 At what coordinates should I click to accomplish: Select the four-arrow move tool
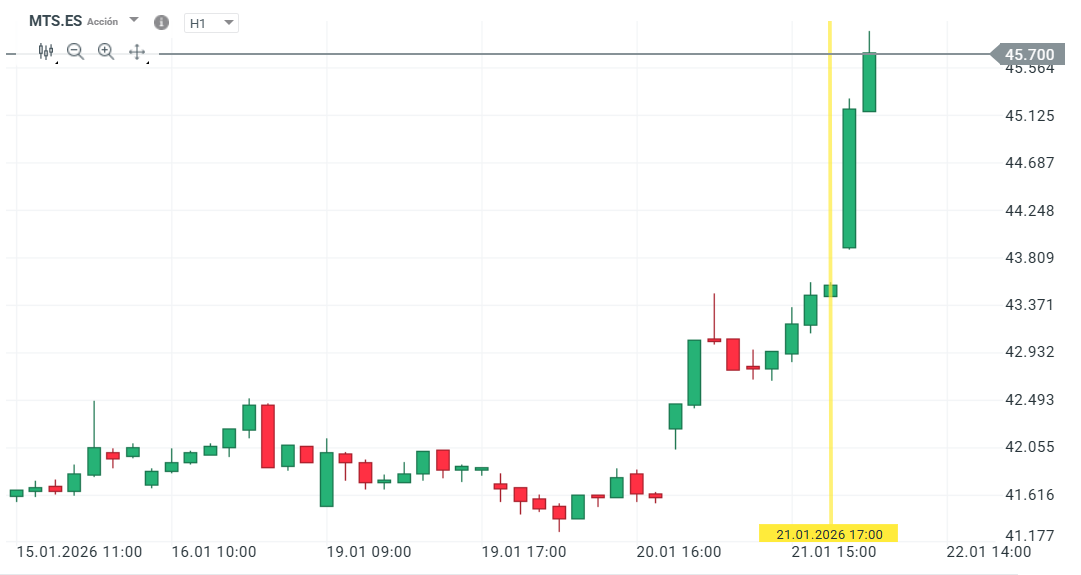point(137,51)
